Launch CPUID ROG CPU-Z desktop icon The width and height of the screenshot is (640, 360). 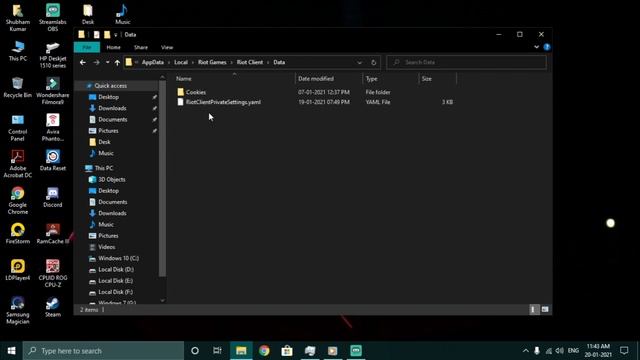pos(53,273)
